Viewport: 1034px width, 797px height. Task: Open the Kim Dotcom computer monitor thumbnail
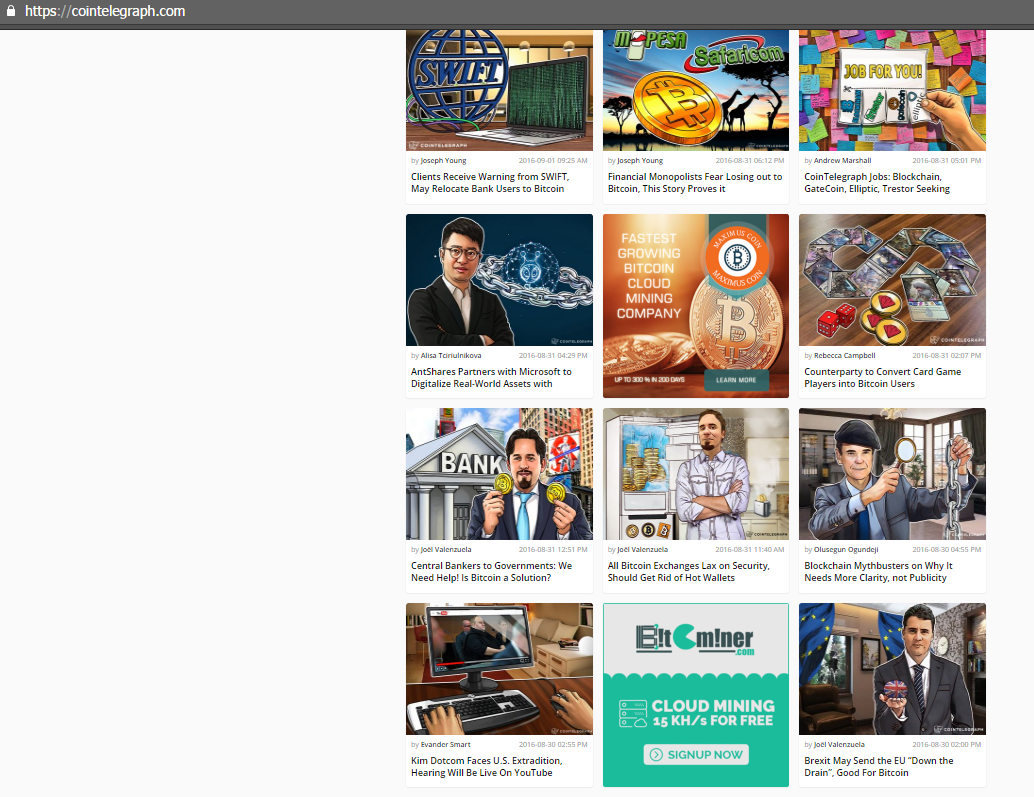point(499,668)
